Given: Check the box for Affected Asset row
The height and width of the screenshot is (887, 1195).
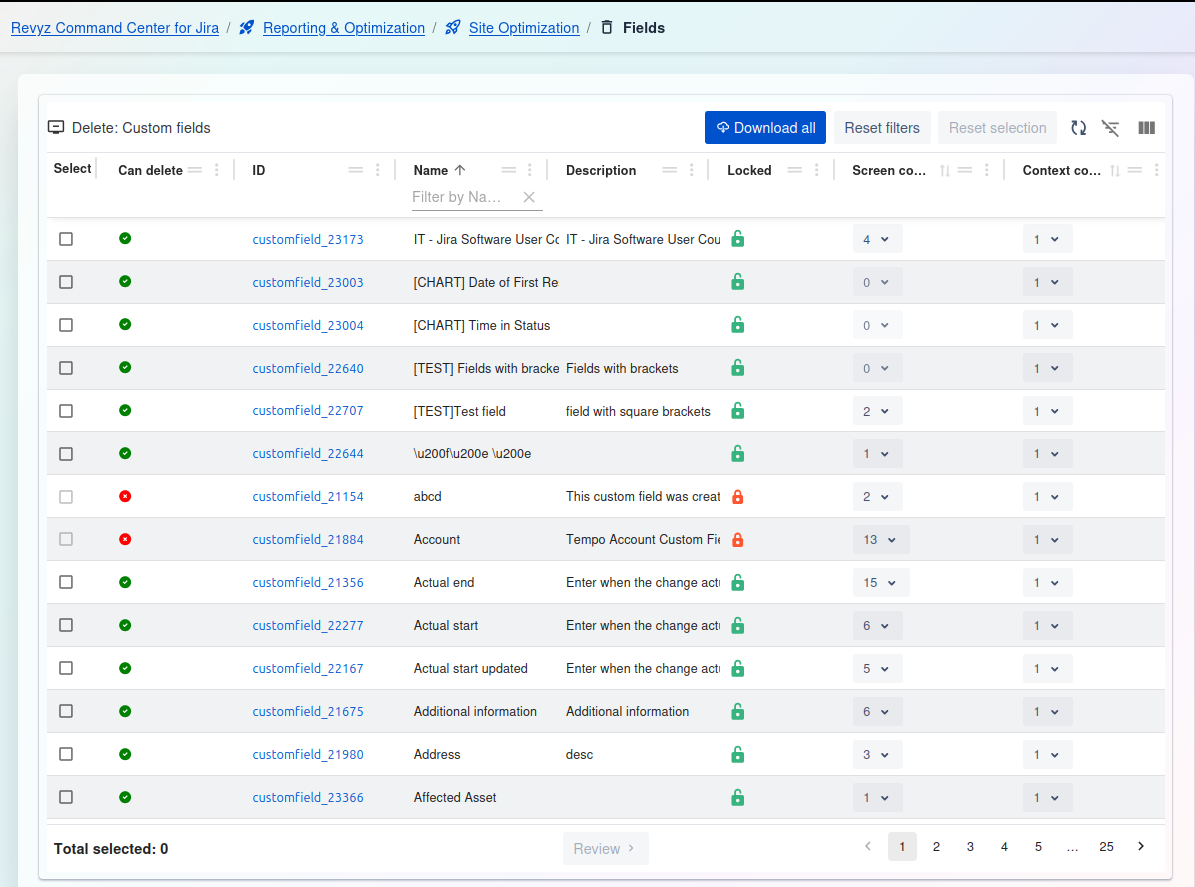Looking at the screenshot, I should point(66,797).
